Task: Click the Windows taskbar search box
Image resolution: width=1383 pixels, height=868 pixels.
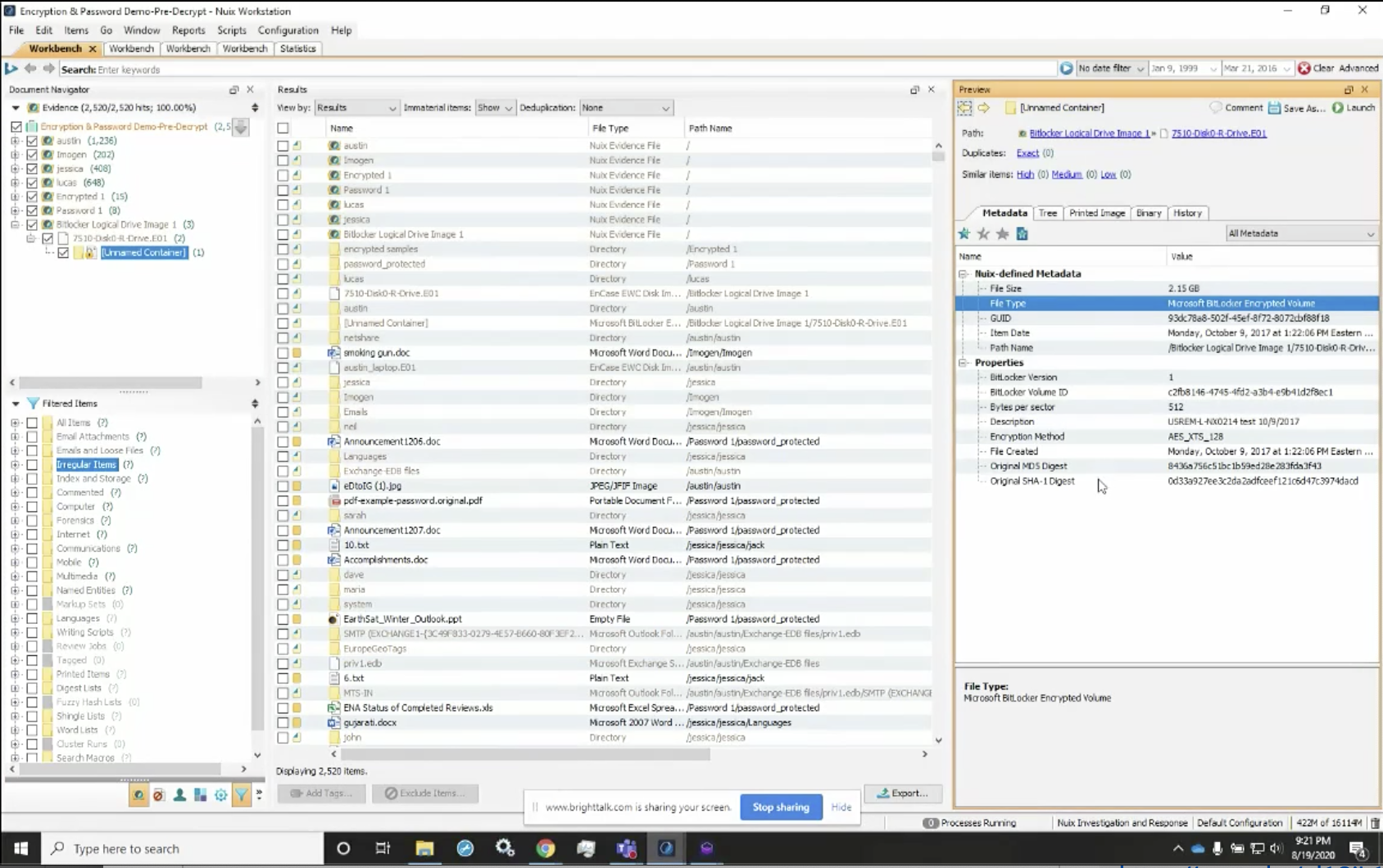Action: point(184,848)
